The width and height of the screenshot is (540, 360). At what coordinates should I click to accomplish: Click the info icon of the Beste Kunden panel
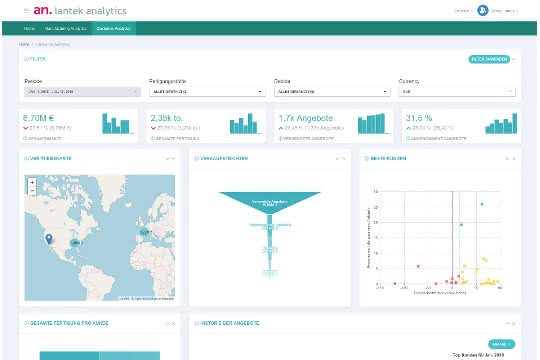[367, 158]
